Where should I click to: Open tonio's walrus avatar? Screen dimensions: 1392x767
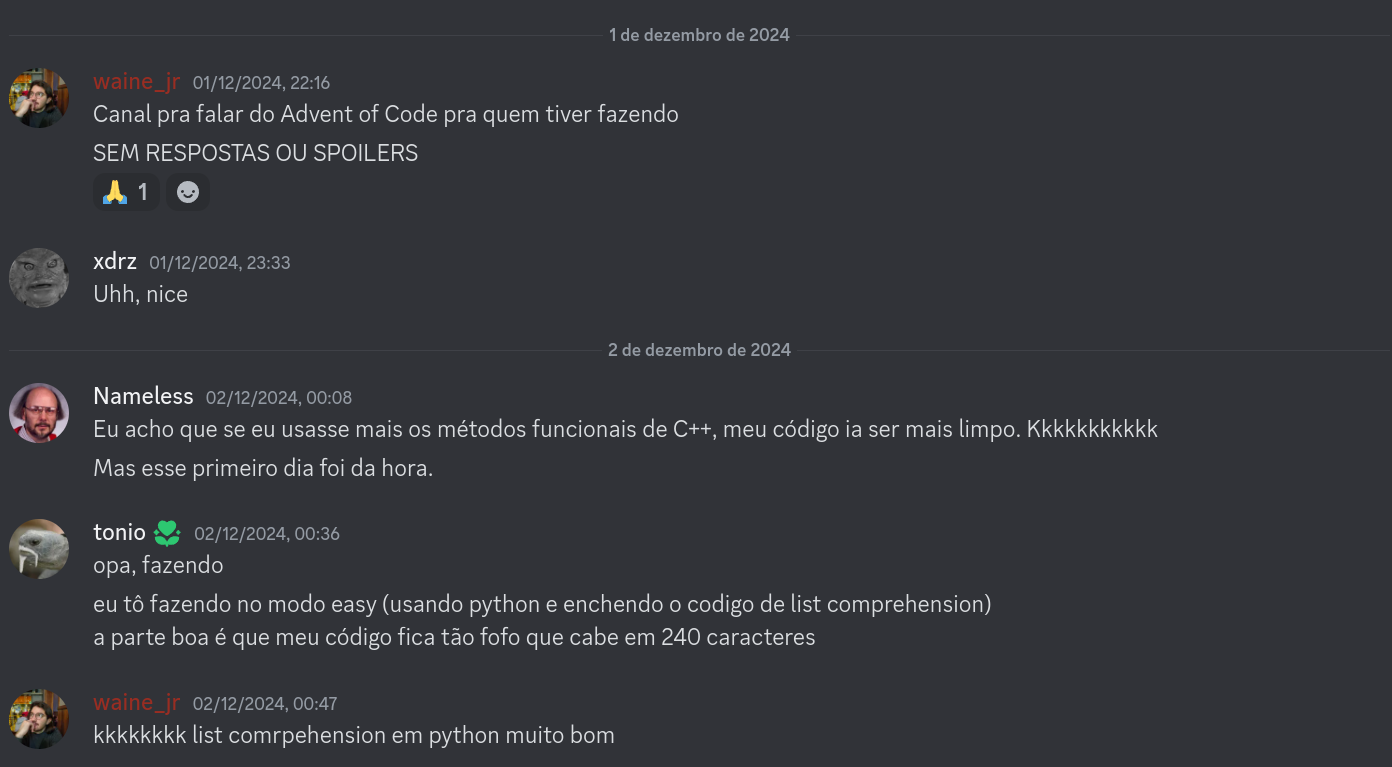click(x=39, y=549)
